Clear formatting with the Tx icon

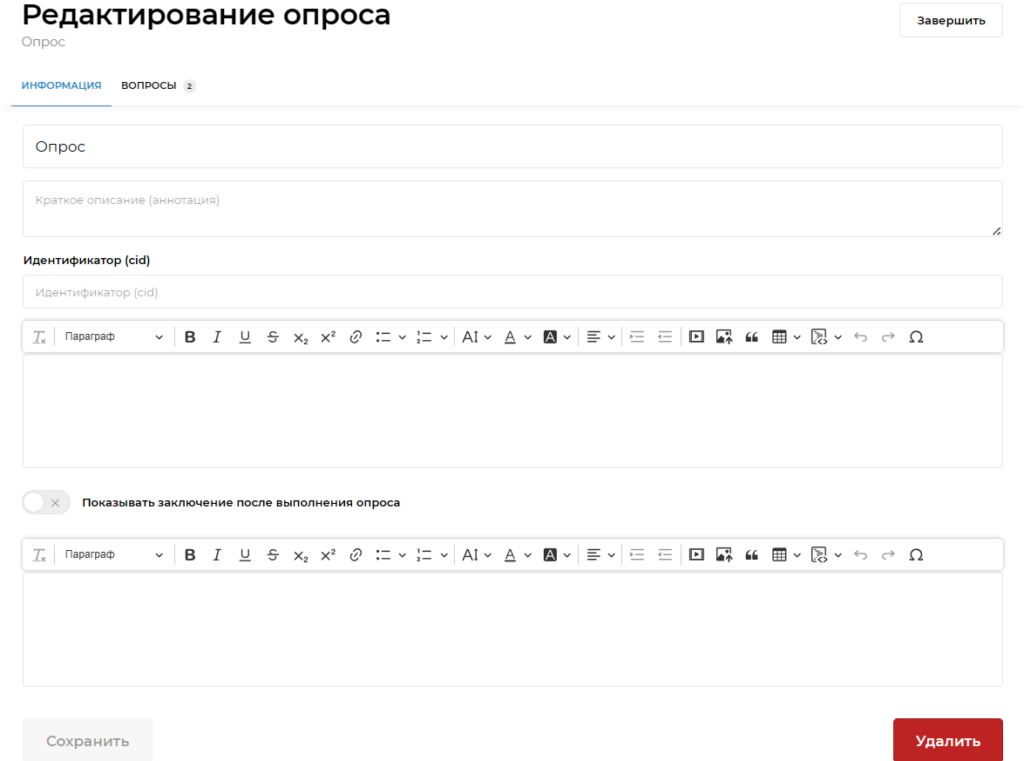[38, 337]
